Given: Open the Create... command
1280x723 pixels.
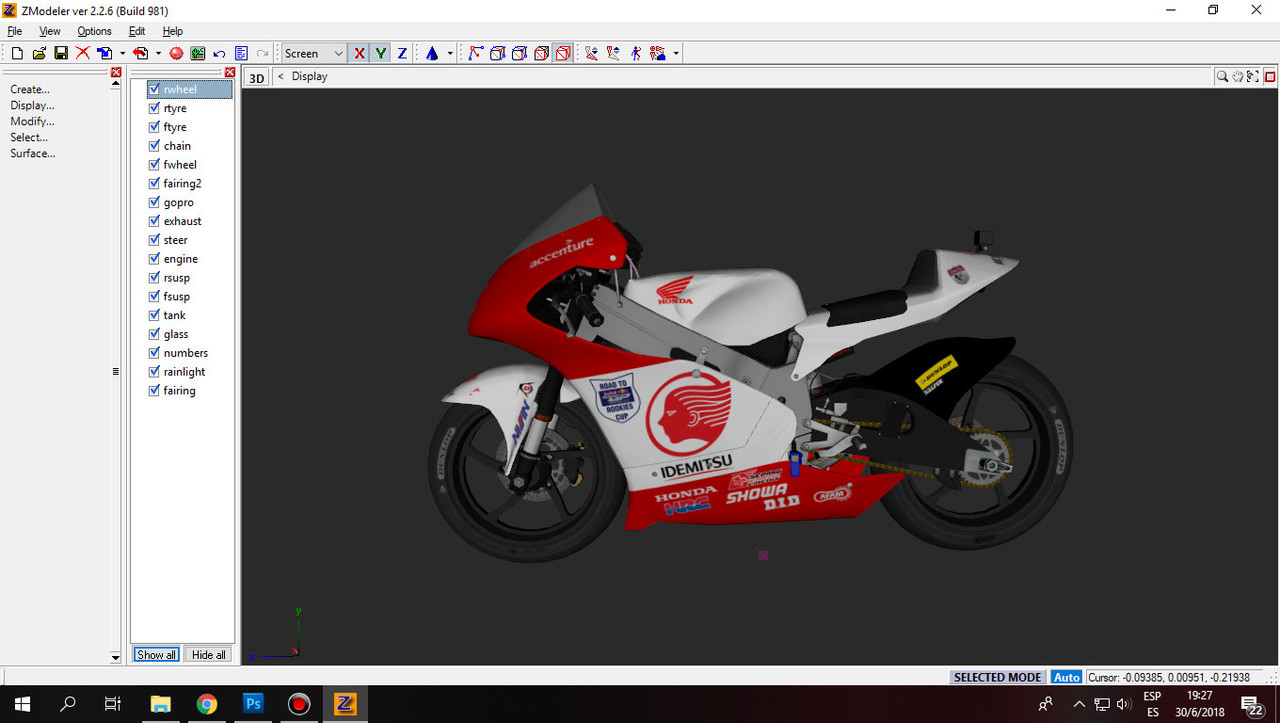Looking at the screenshot, I should pyautogui.click(x=30, y=89).
